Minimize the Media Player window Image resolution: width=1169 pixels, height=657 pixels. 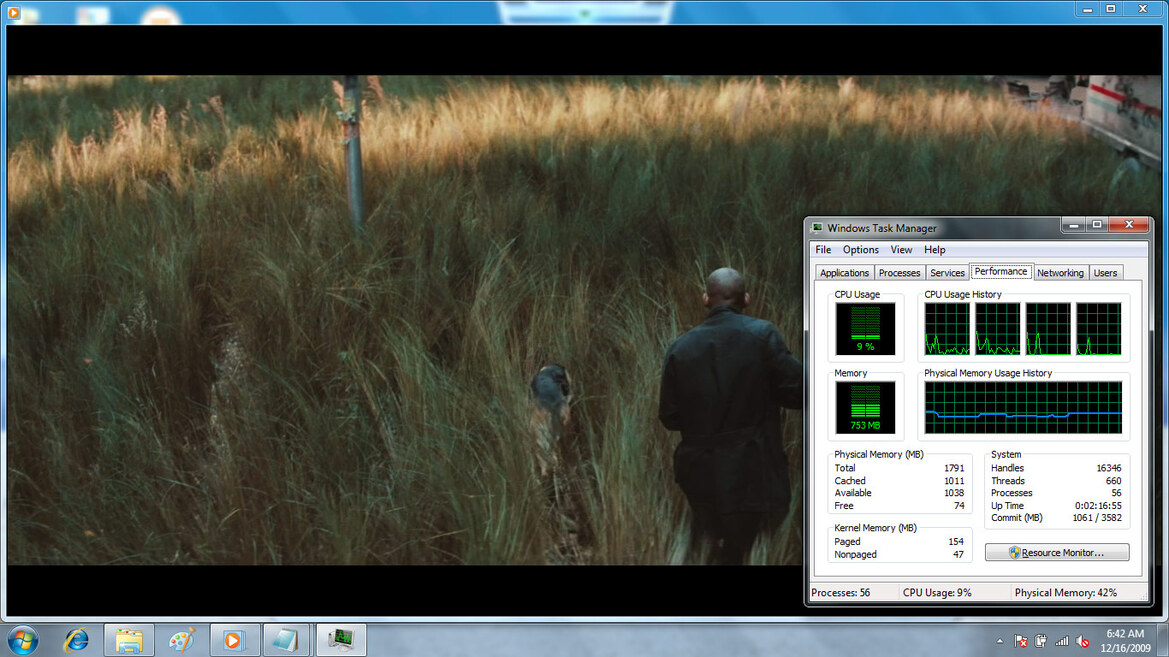point(1087,9)
